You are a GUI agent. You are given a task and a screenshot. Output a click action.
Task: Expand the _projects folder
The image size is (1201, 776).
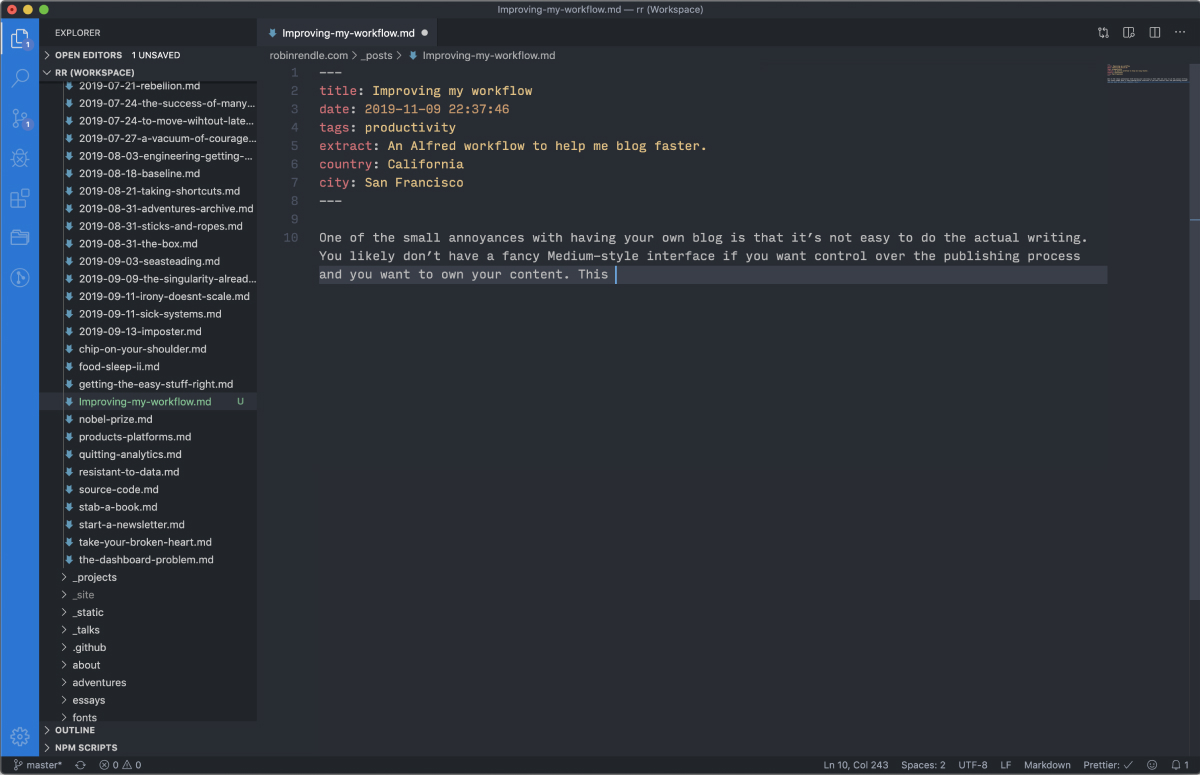pyautogui.click(x=94, y=577)
